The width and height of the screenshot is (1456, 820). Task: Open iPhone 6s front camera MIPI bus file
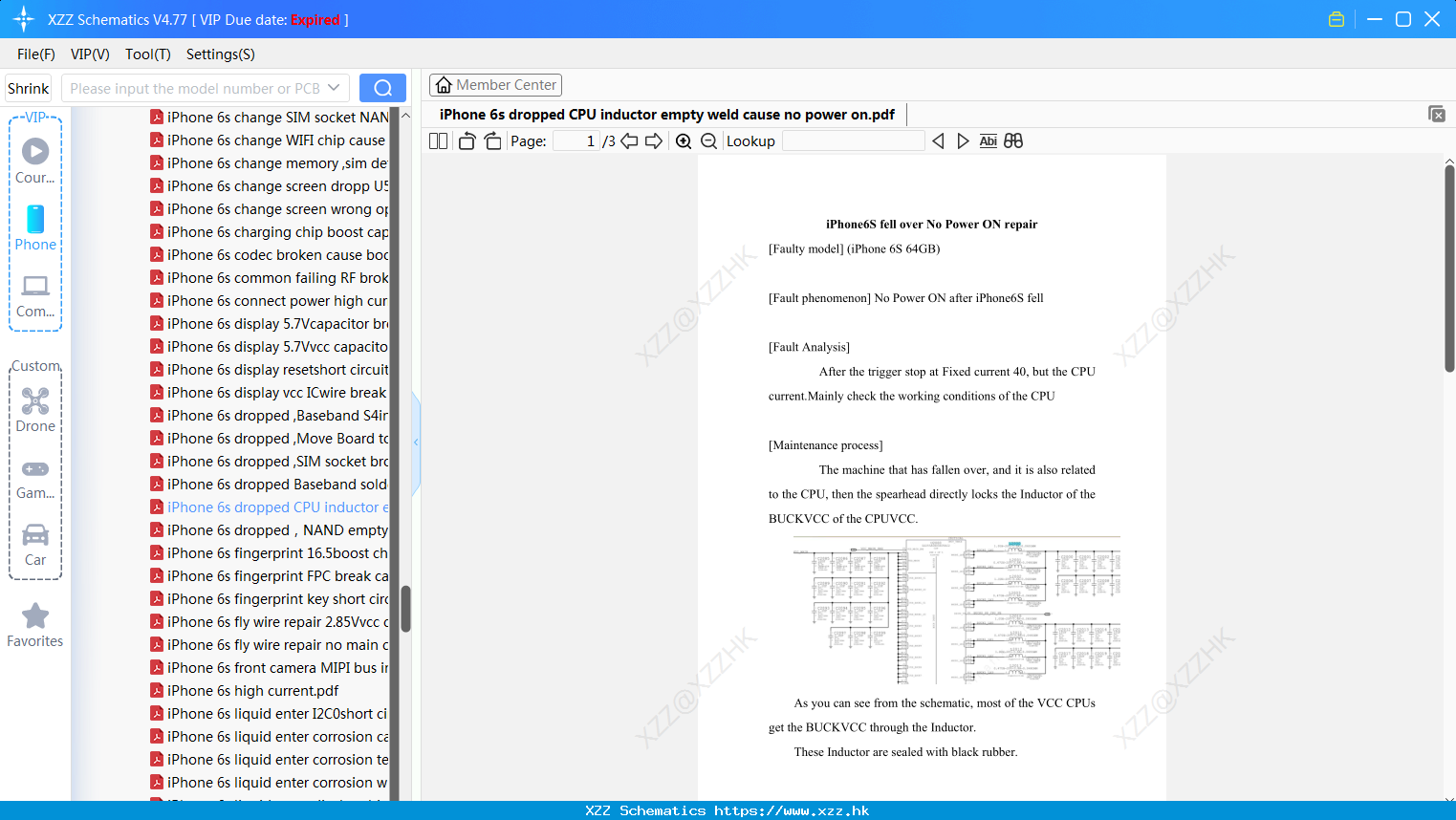coord(270,668)
